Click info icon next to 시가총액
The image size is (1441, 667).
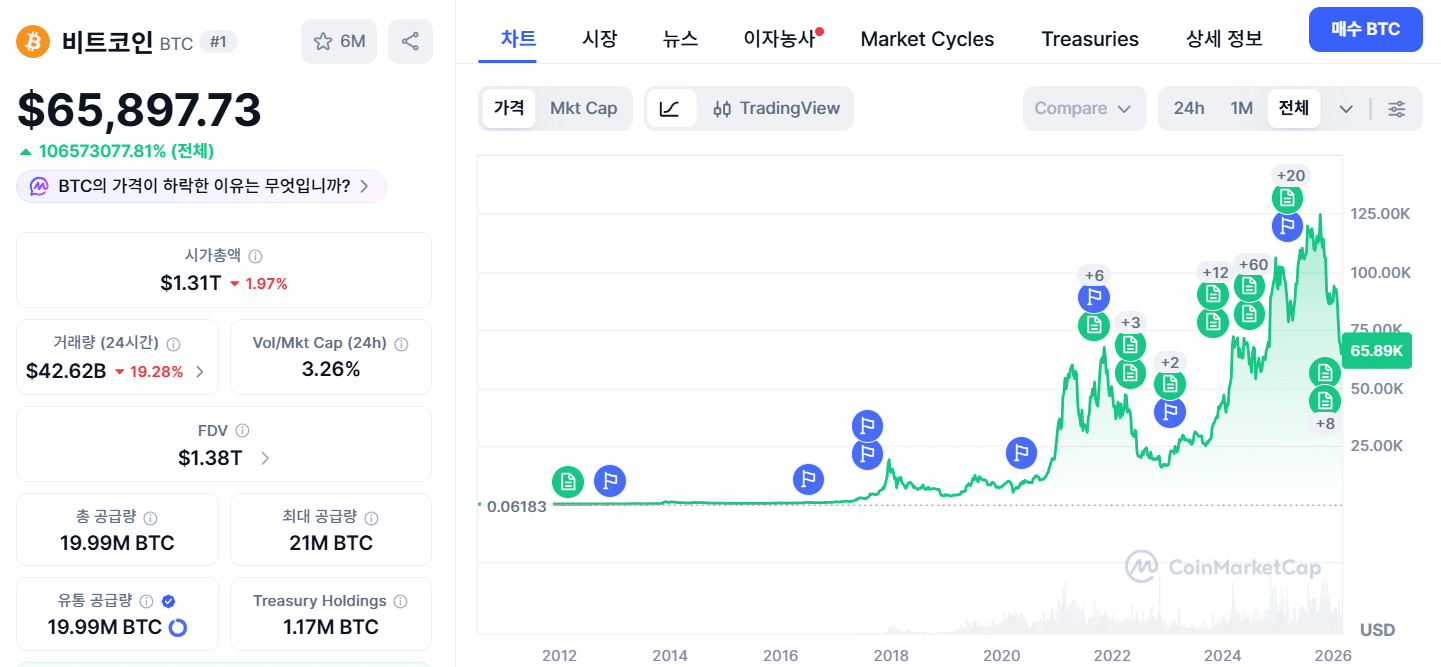[x=255, y=256]
